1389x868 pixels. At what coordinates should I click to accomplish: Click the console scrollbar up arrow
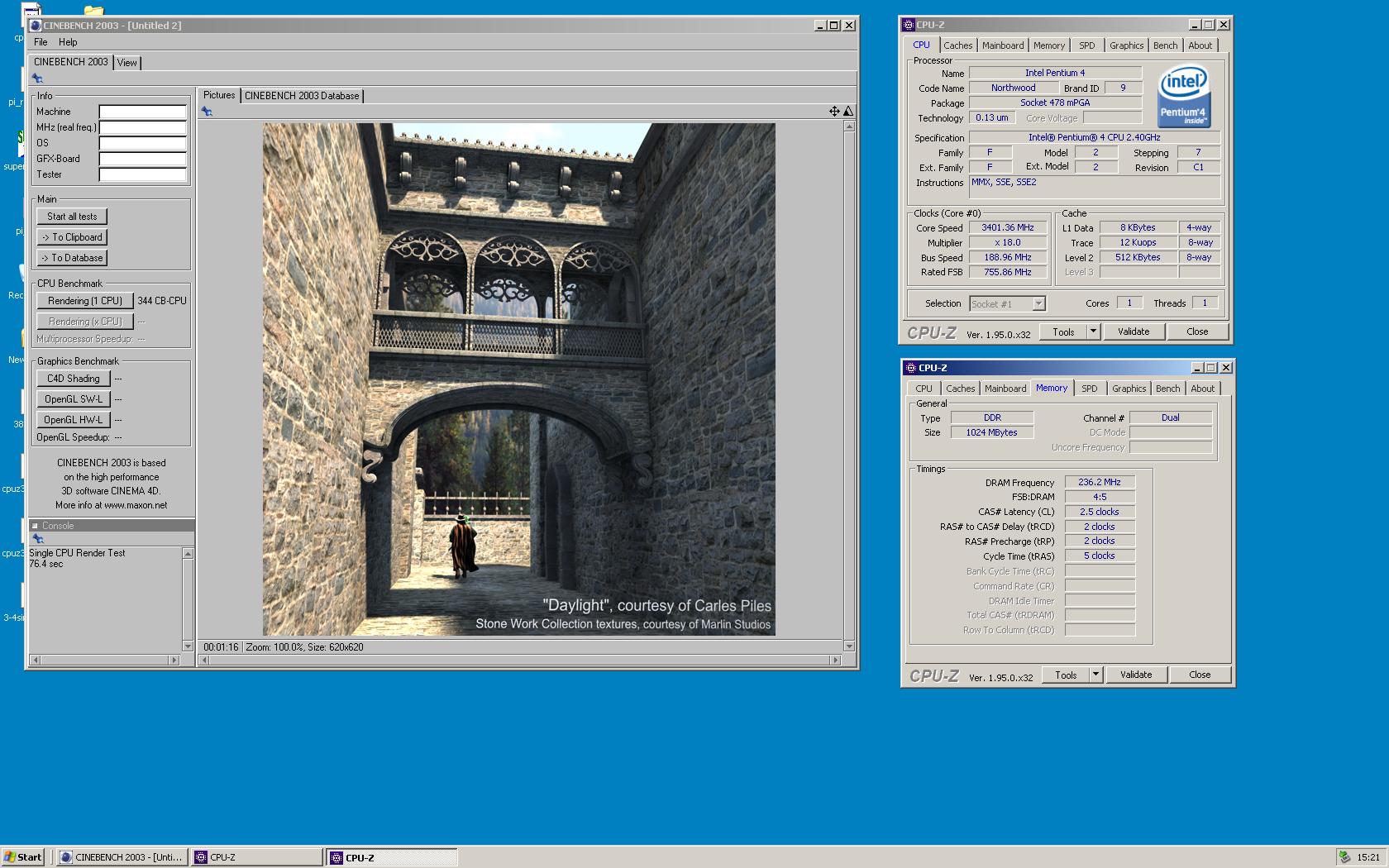(188, 553)
